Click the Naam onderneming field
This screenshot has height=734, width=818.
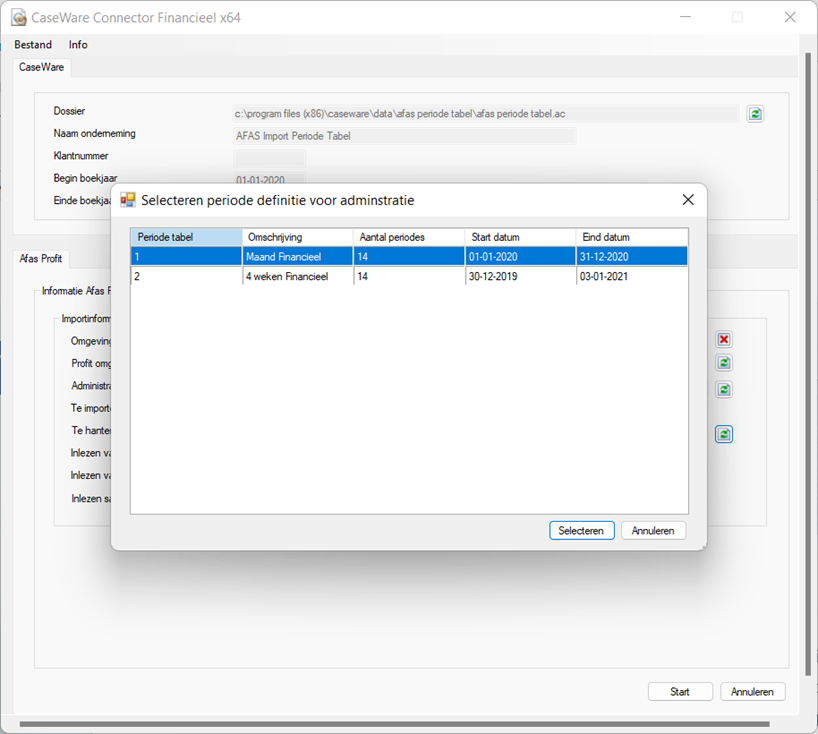[x=404, y=136]
